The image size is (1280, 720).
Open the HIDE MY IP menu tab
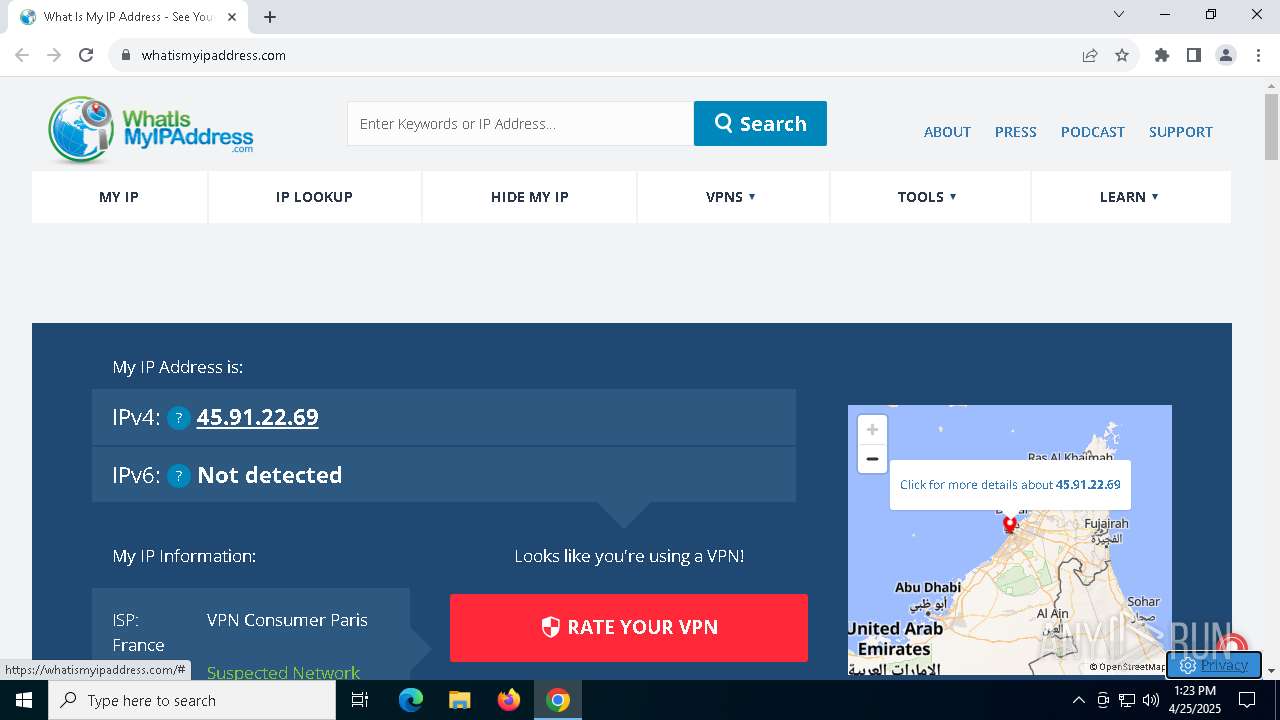pos(530,197)
